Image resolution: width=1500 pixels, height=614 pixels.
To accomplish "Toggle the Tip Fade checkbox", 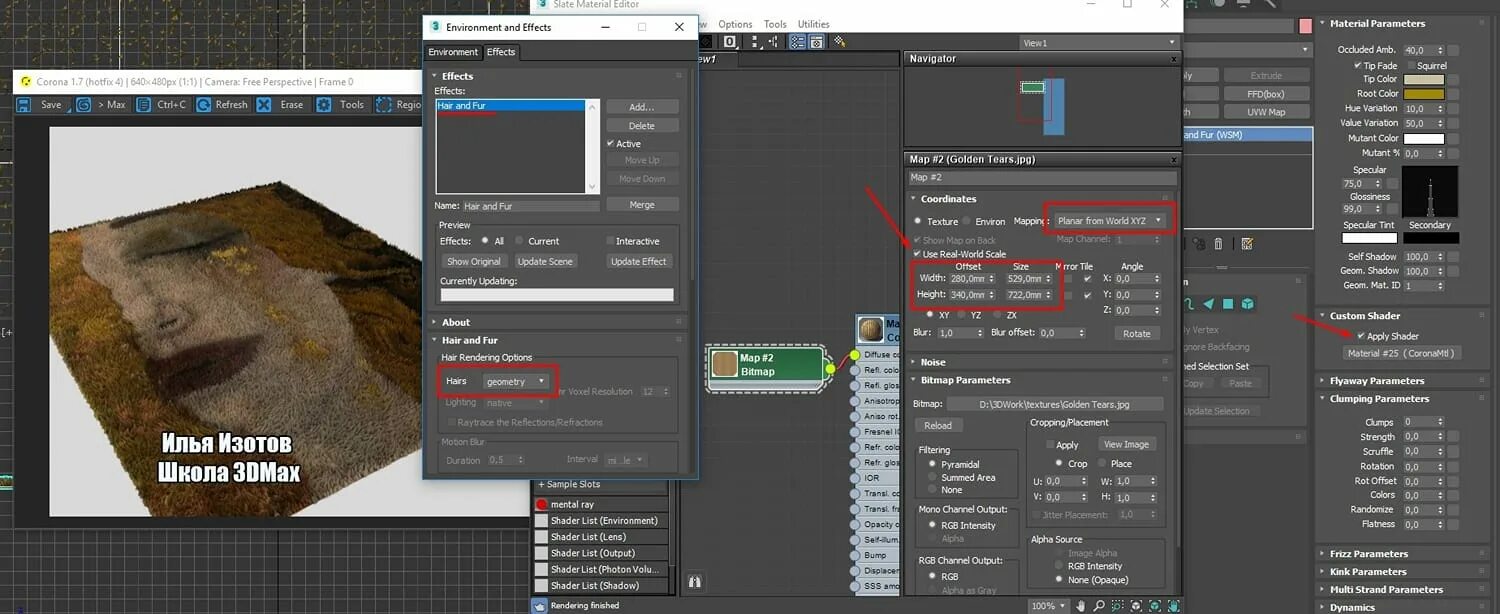I will 1357,65.
